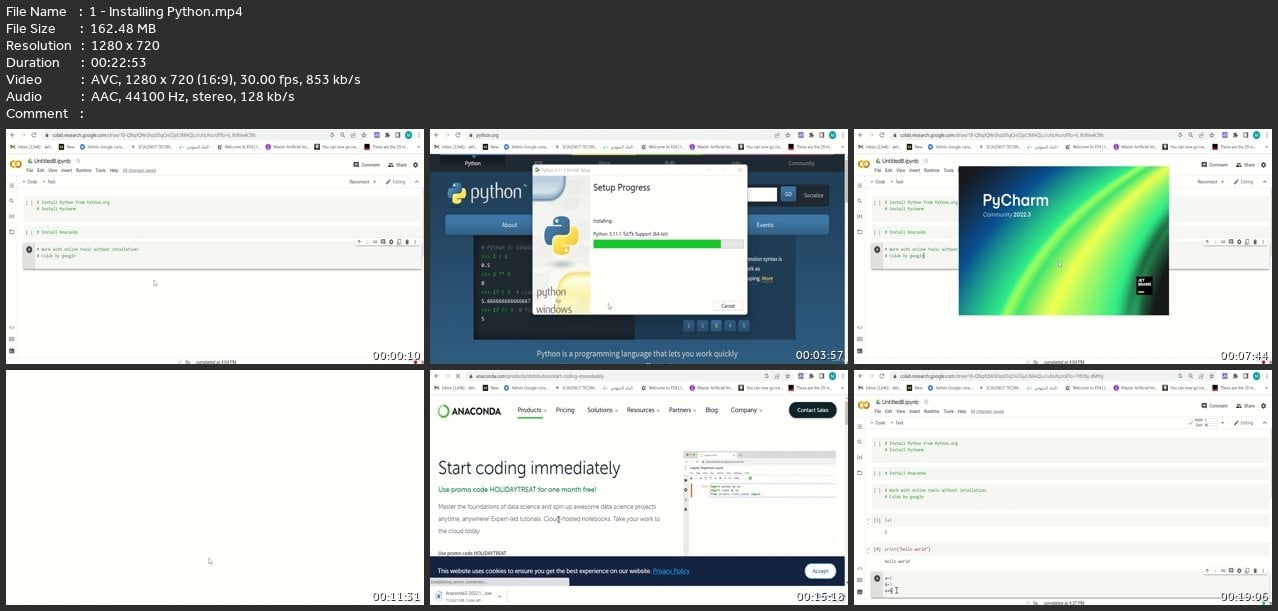Screen dimensions: 1278x611
Task: Click the python logo on the python.org page
Action: [x=485, y=193]
